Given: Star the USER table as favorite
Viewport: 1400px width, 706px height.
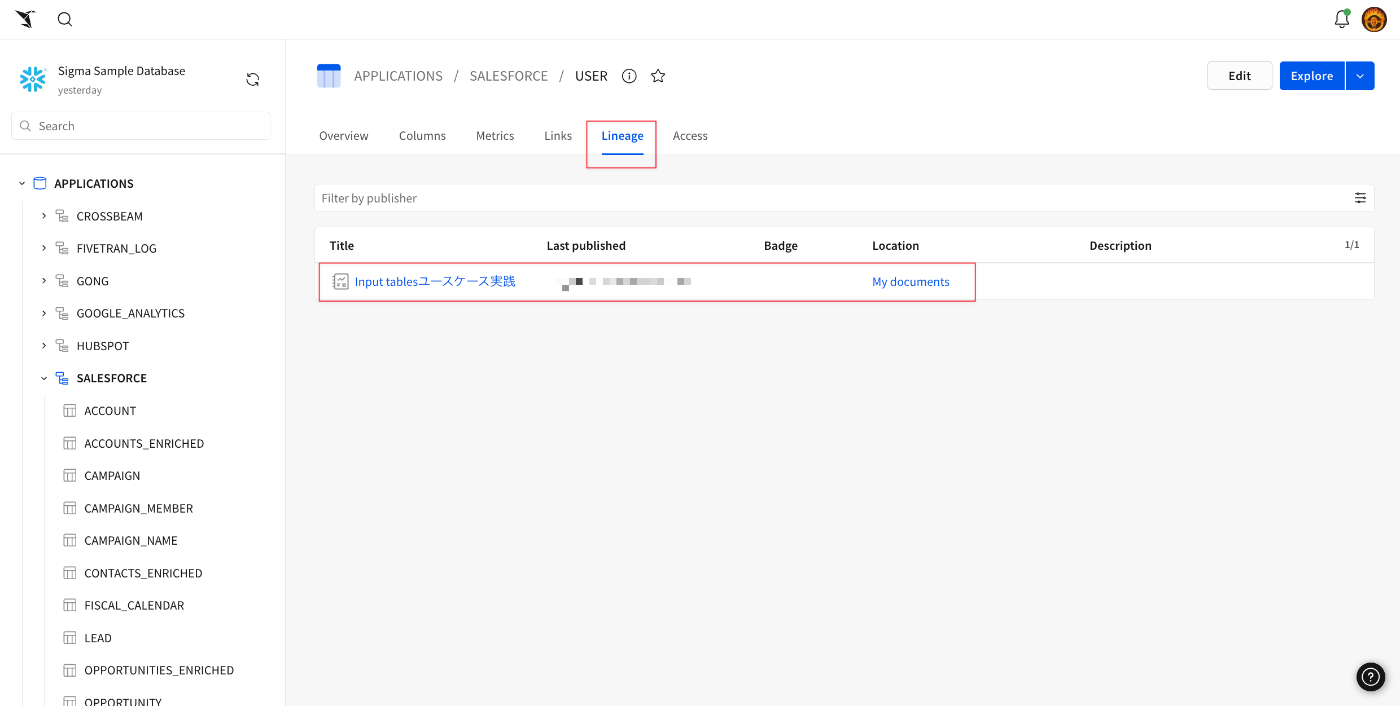Looking at the screenshot, I should point(658,76).
